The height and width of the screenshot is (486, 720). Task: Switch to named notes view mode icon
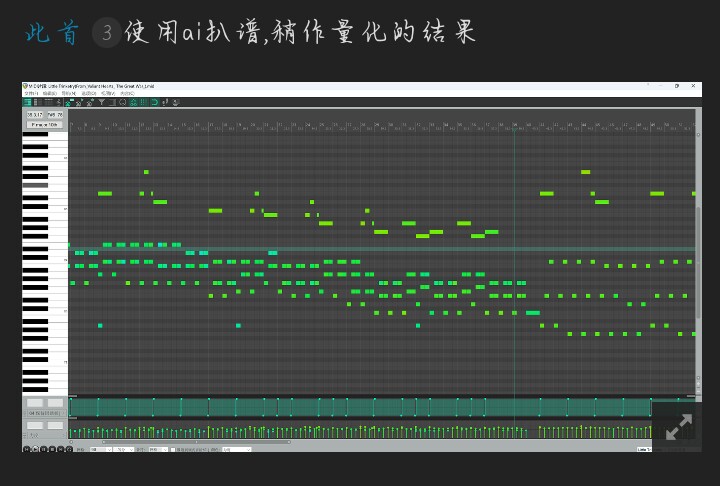[38, 102]
